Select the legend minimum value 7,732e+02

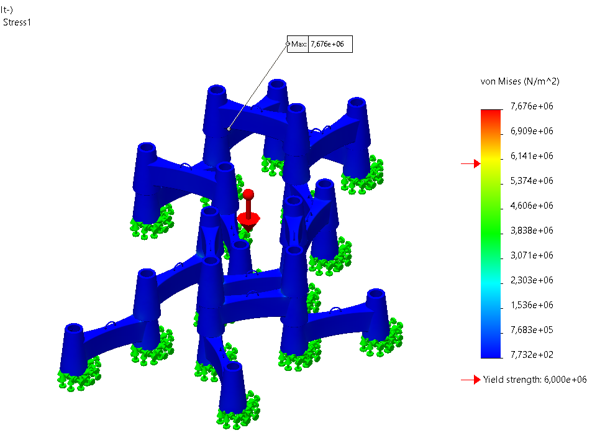(532, 355)
